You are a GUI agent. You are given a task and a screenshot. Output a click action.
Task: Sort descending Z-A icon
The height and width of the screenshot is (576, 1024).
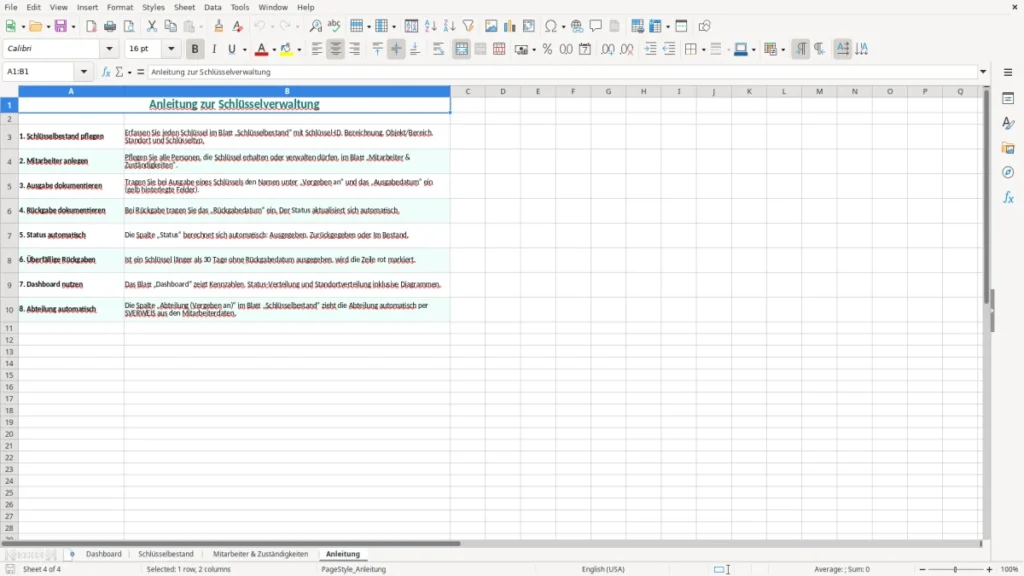pos(449,26)
